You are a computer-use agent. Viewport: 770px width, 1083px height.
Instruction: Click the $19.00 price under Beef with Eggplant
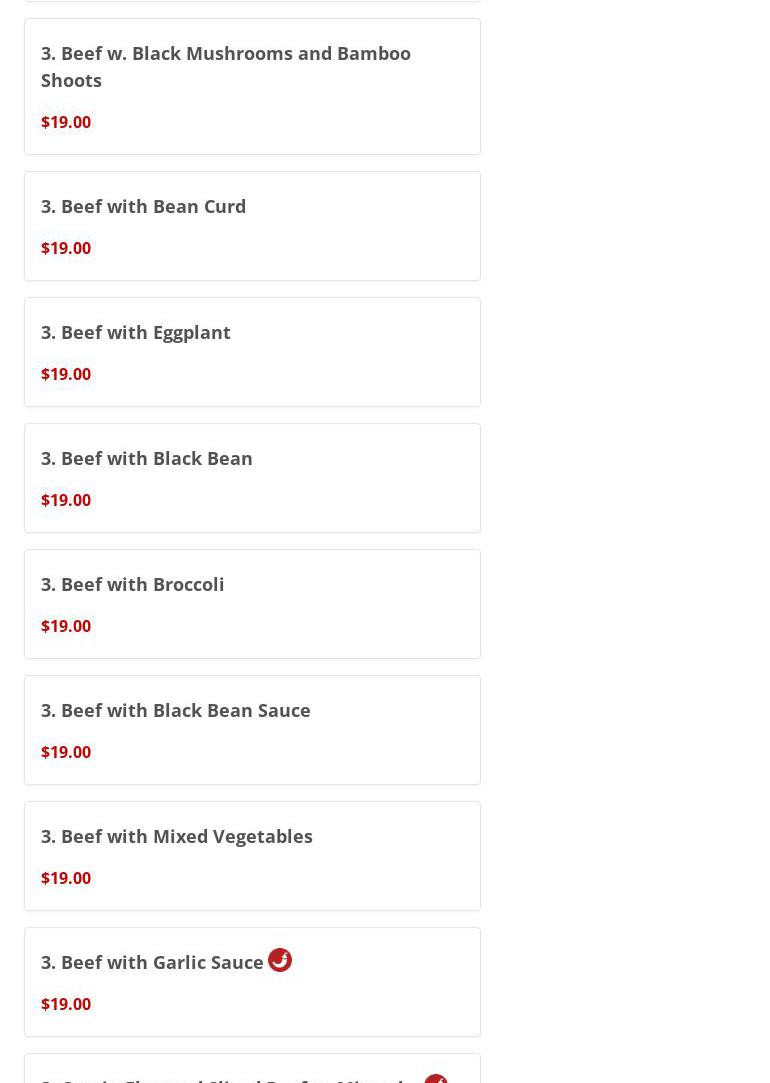pyautogui.click(x=66, y=374)
